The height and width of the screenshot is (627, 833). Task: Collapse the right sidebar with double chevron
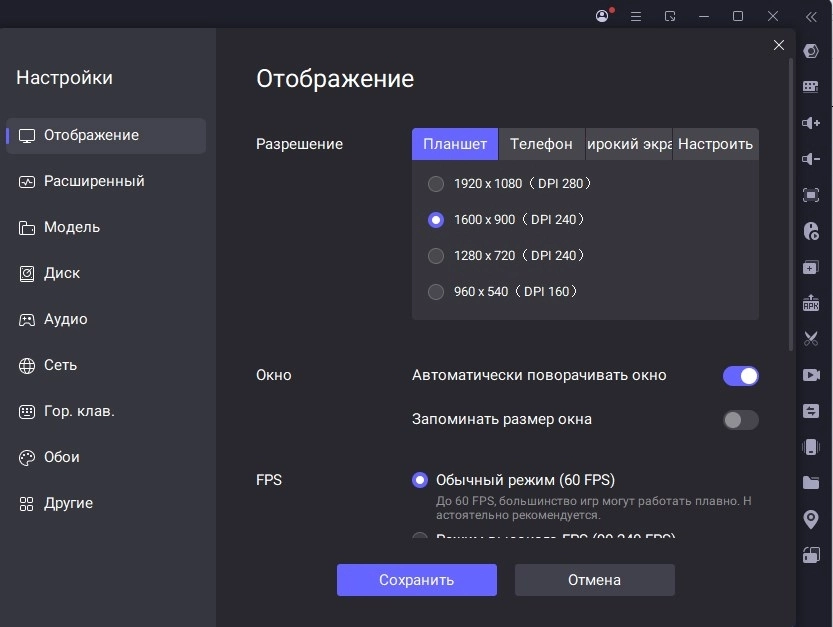[x=811, y=16]
